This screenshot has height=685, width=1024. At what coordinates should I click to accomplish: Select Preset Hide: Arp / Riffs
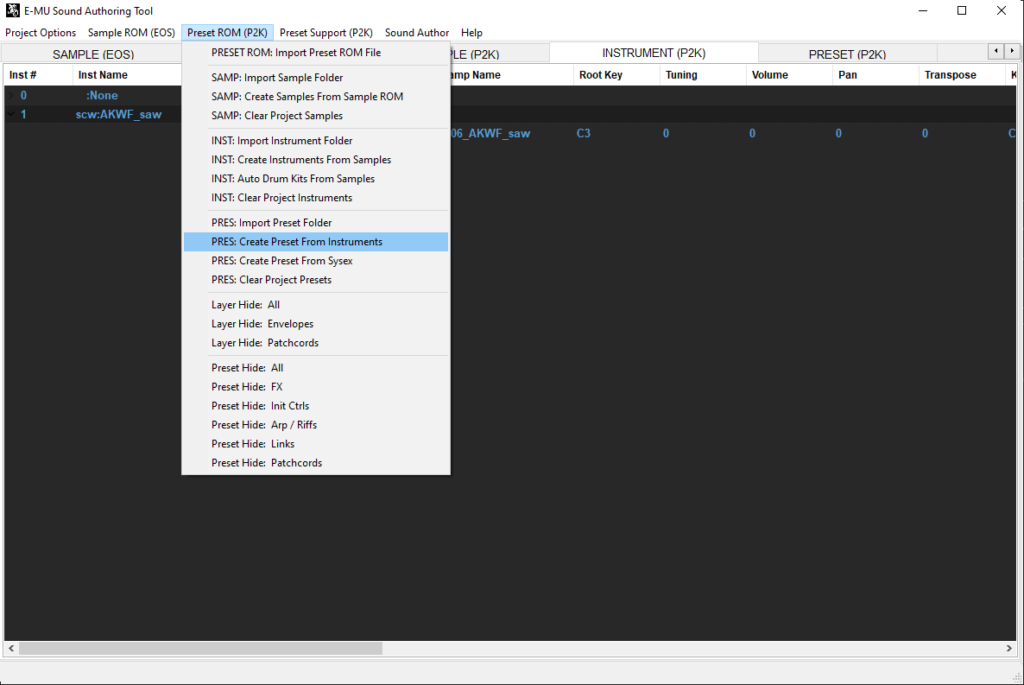316,425
